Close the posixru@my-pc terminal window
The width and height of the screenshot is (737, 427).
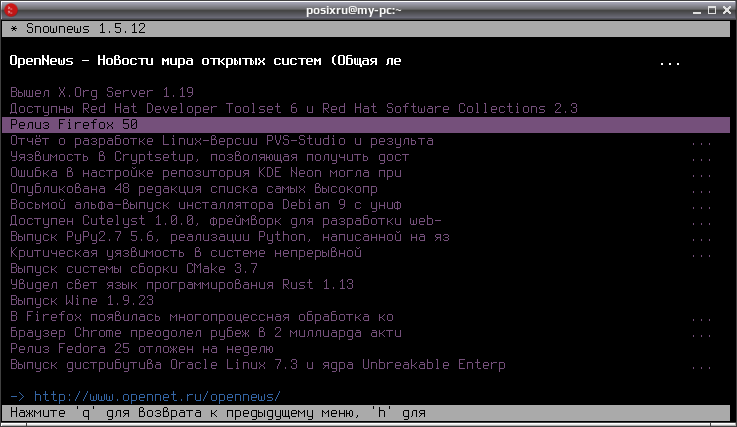coord(727,10)
